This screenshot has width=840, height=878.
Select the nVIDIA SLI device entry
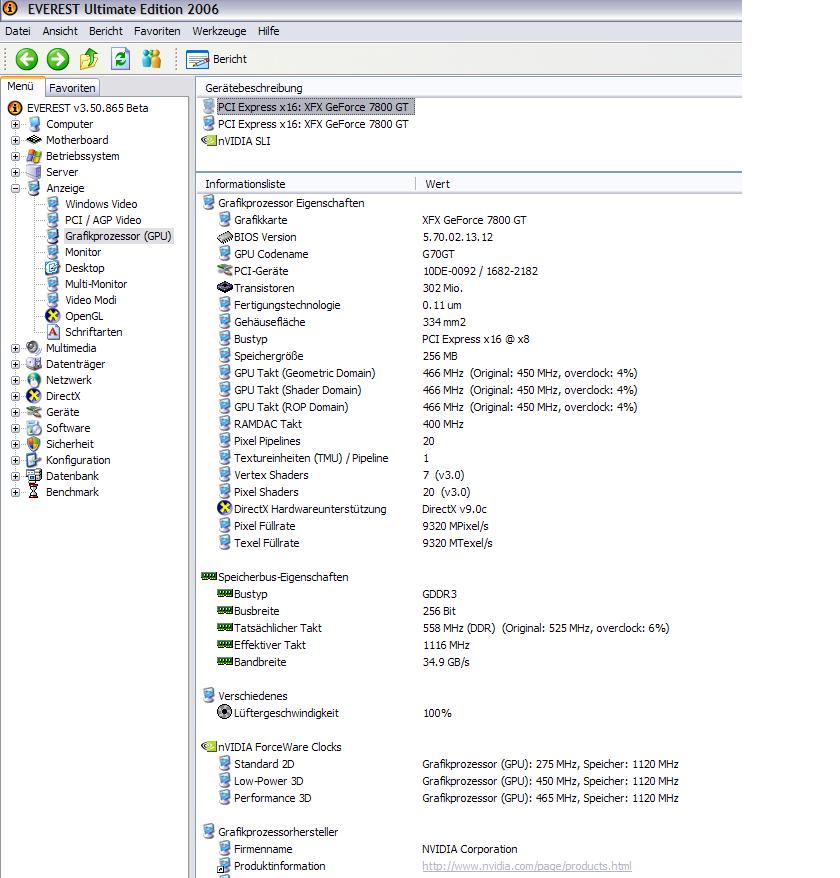point(244,141)
